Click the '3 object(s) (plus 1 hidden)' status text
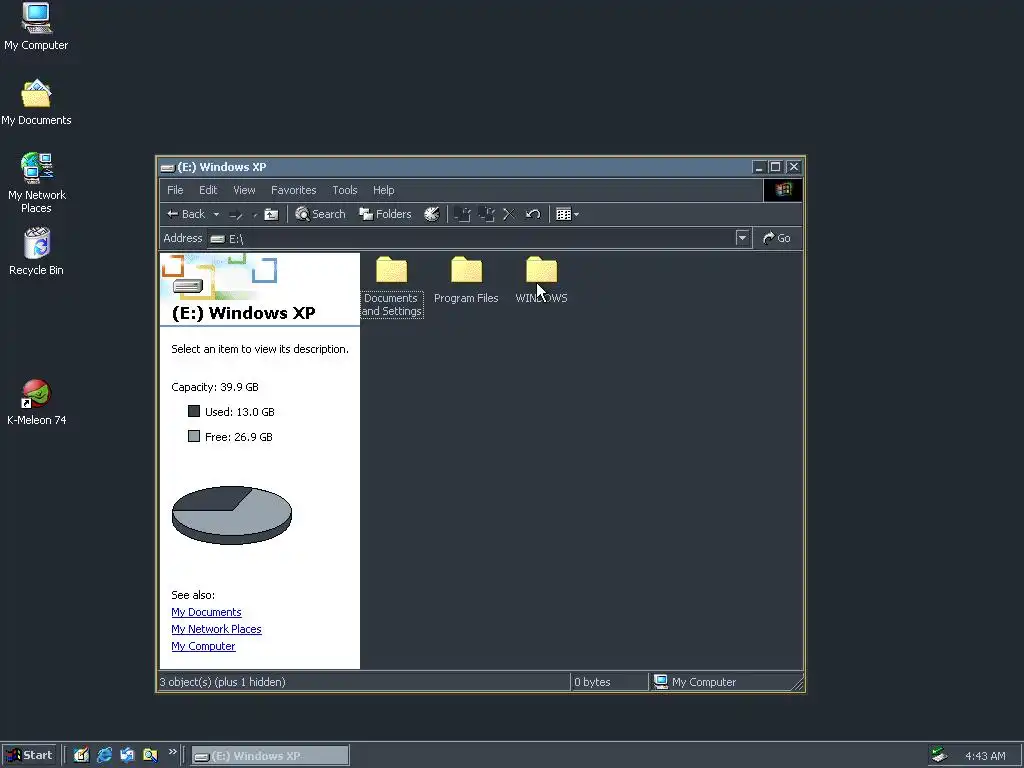 point(223,682)
